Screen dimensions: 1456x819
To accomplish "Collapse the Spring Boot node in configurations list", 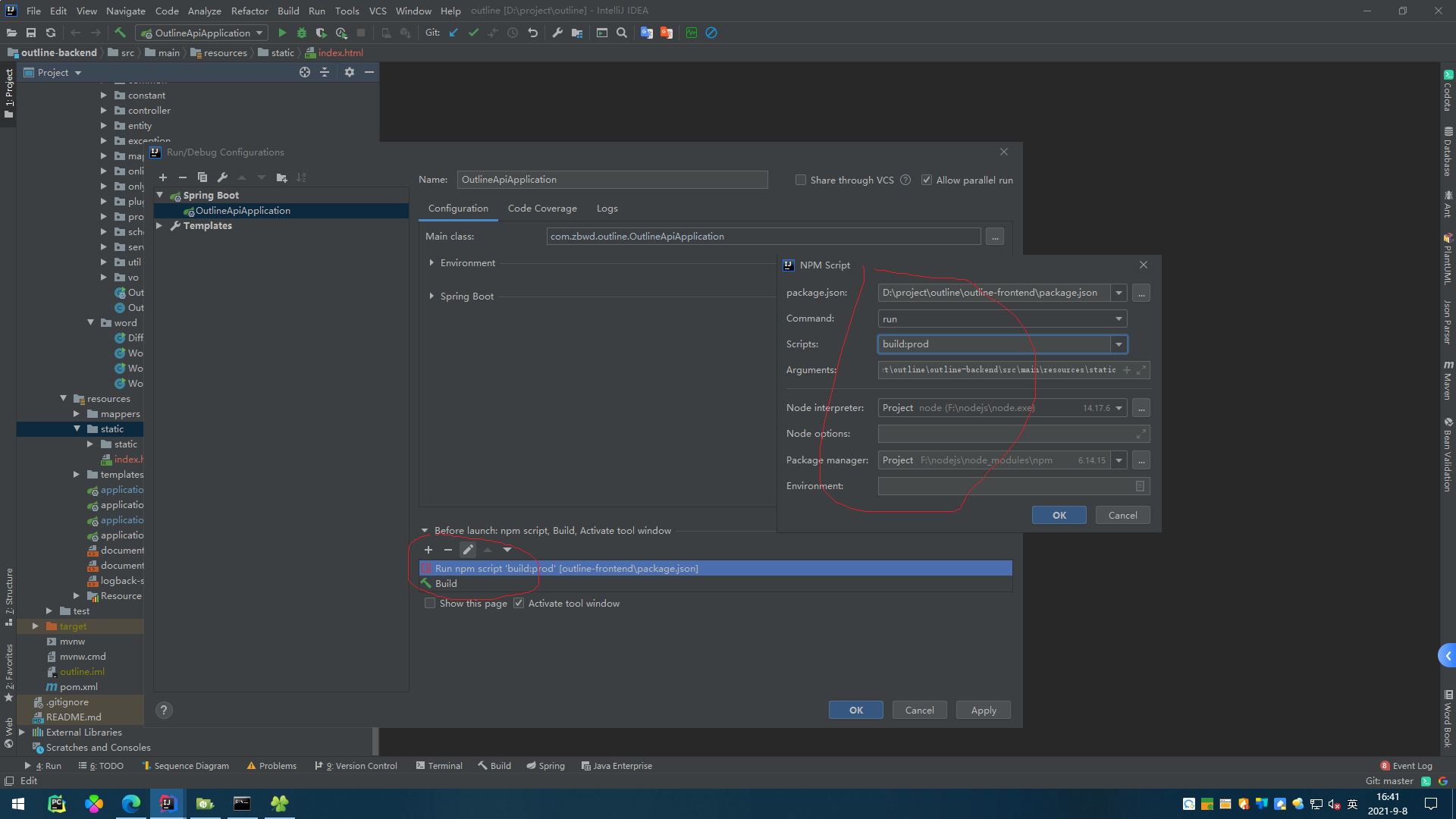I will coord(159,195).
